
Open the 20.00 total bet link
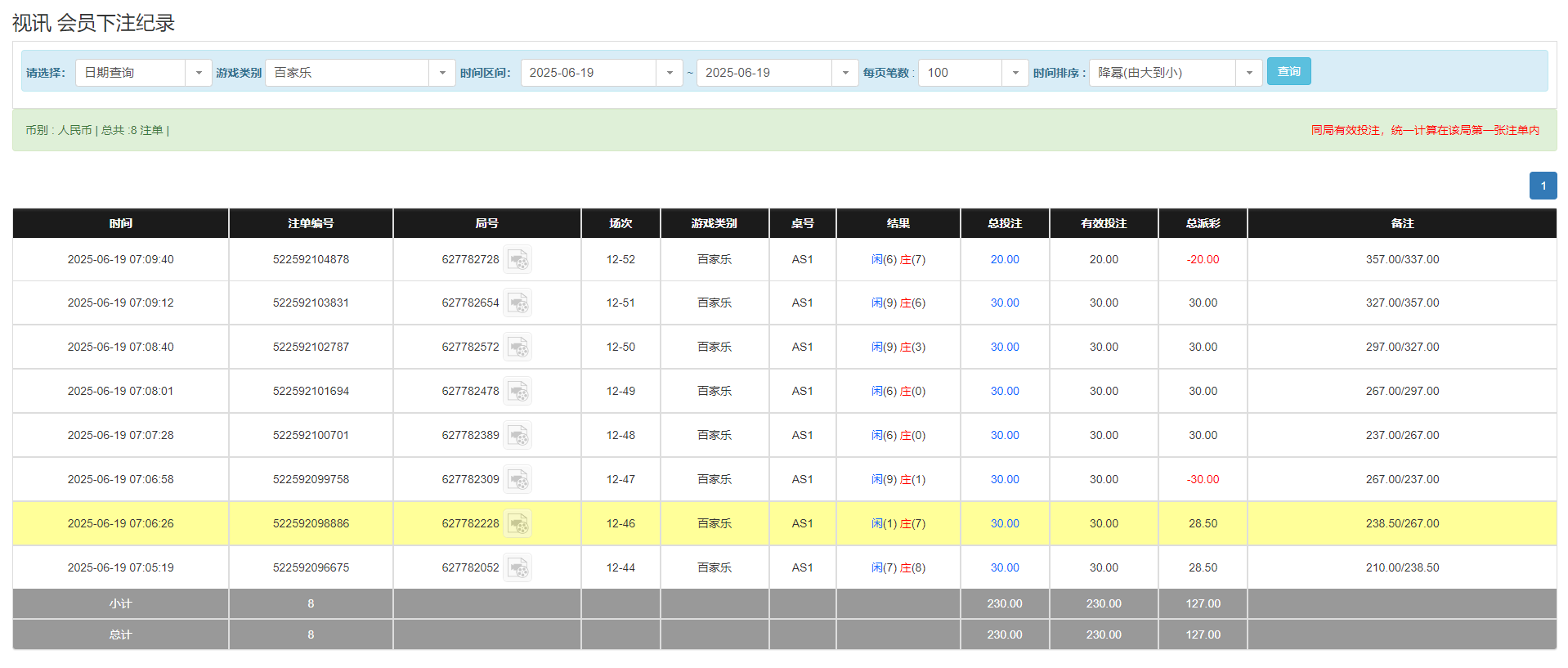click(x=1005, y=259)
